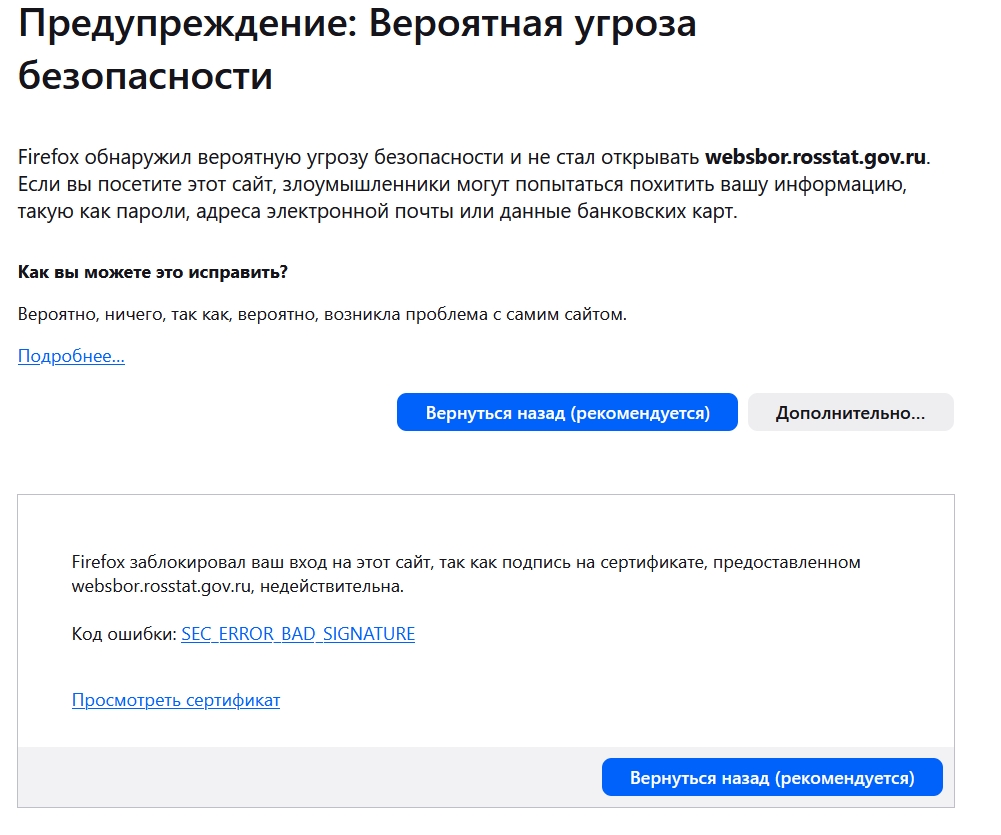Click the bold websbor.rosstat.gov.ru domain name

pyautogui.click(x=816, y=158)
